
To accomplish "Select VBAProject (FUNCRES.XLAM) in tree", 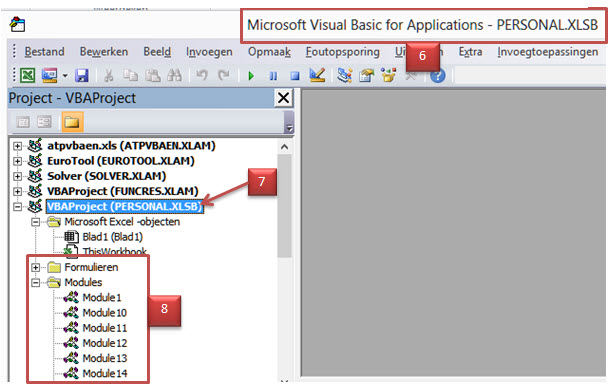I will [x=123, y=191].
